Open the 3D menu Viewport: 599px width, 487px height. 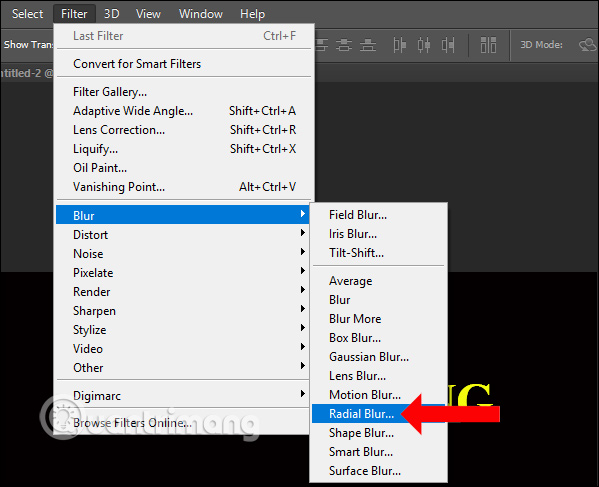tap(112, 14)
